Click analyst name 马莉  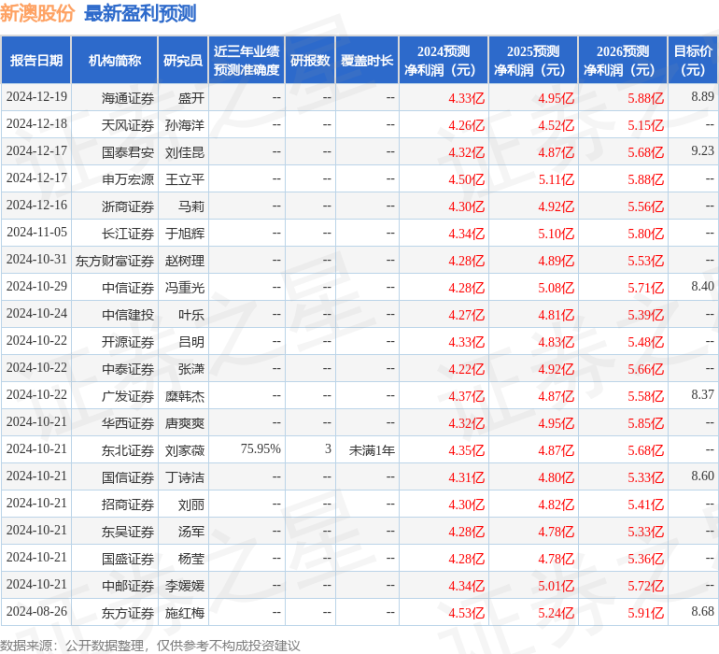click(191, 206)
